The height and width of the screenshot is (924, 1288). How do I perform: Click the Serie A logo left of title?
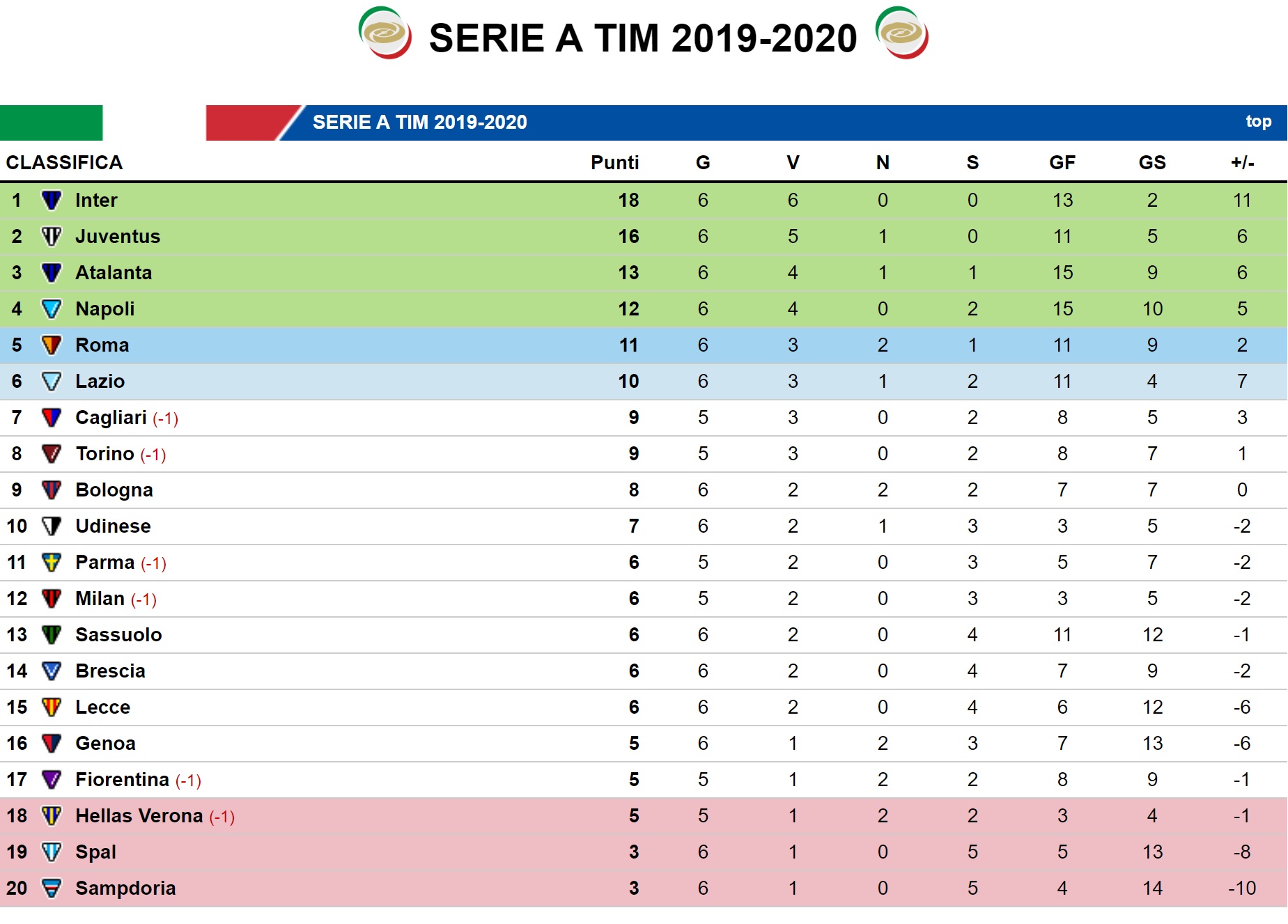(x=385, y=33)
